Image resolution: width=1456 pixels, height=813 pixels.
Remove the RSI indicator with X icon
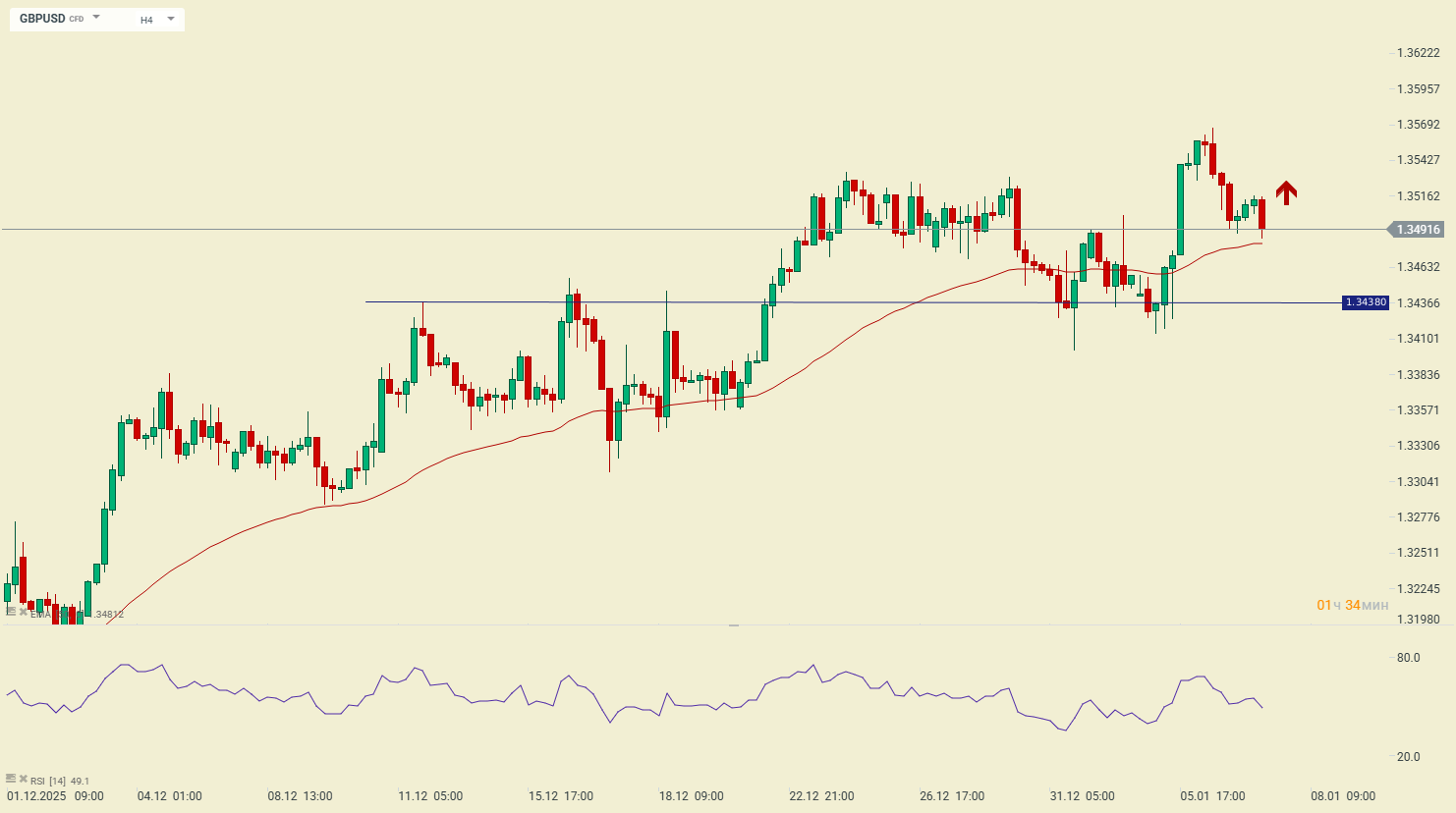click(24, 779)
